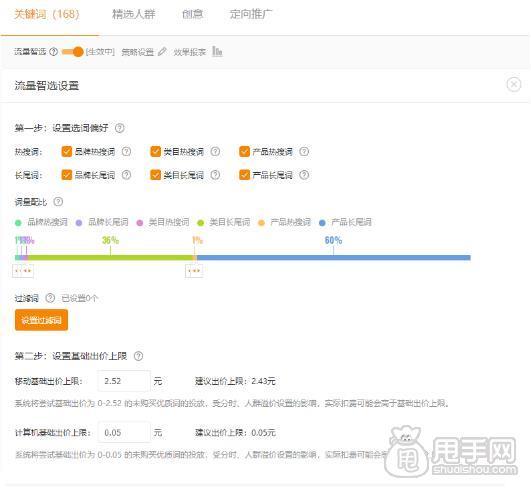This screenshot has height=489, width=531.
Task: Click the 策略设置 pencil edit icon
Action: pos(163,52)
